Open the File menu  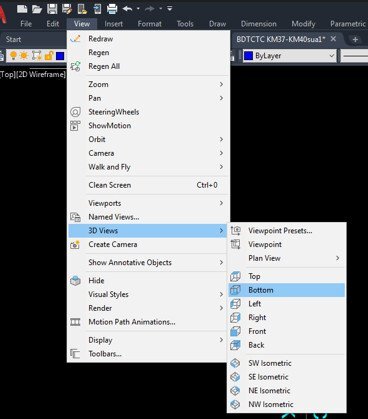click(x=26, y=24)
